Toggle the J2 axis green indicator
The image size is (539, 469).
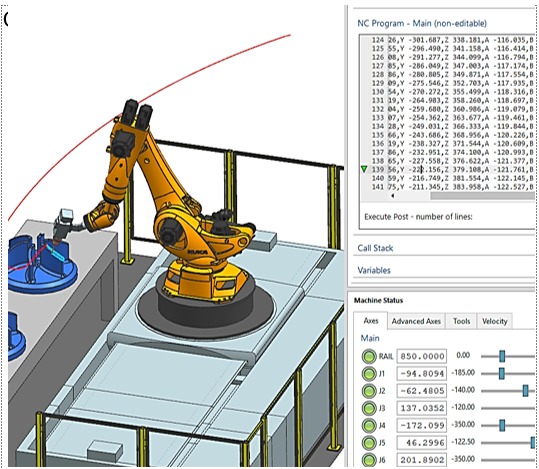click(x=369, y=391)
